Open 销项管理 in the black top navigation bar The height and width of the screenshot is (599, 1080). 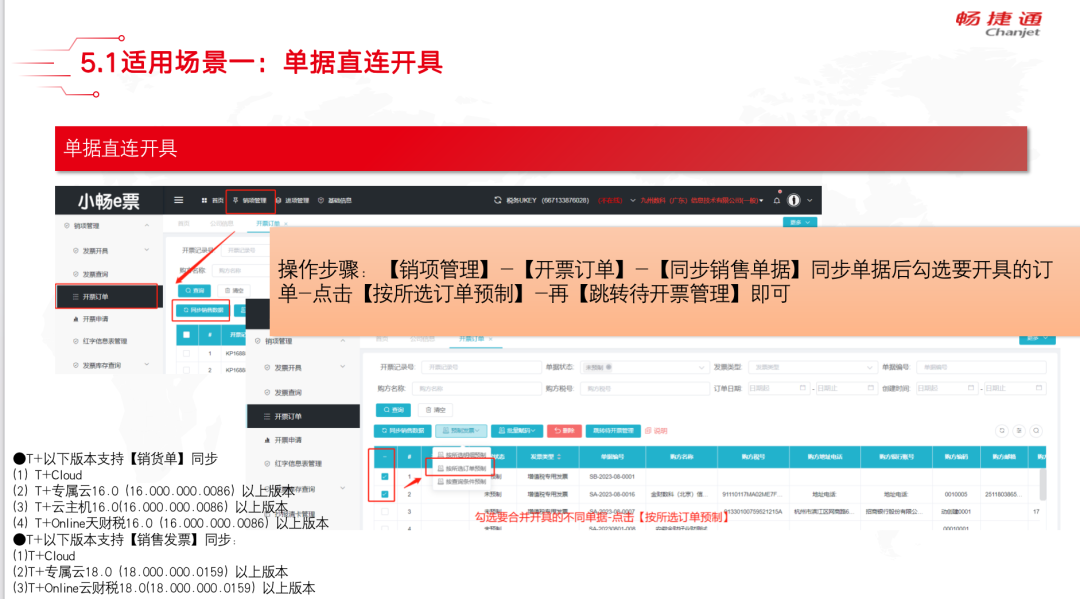250,200
